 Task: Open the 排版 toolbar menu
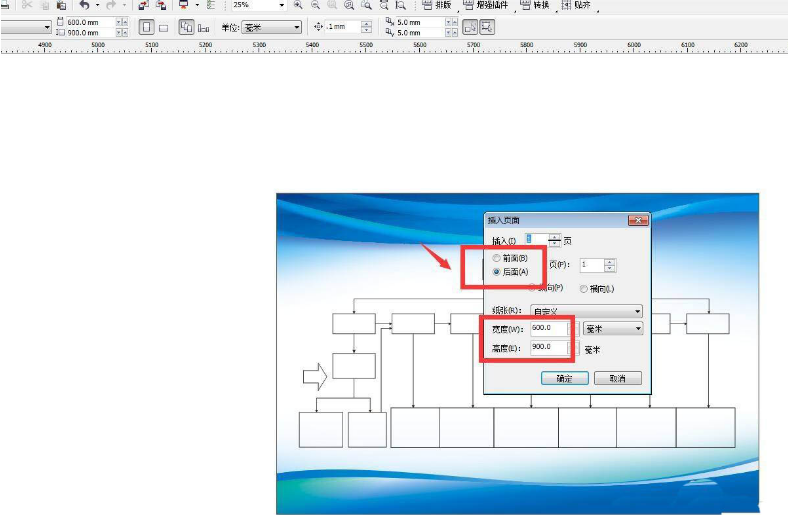coord(437,5)
